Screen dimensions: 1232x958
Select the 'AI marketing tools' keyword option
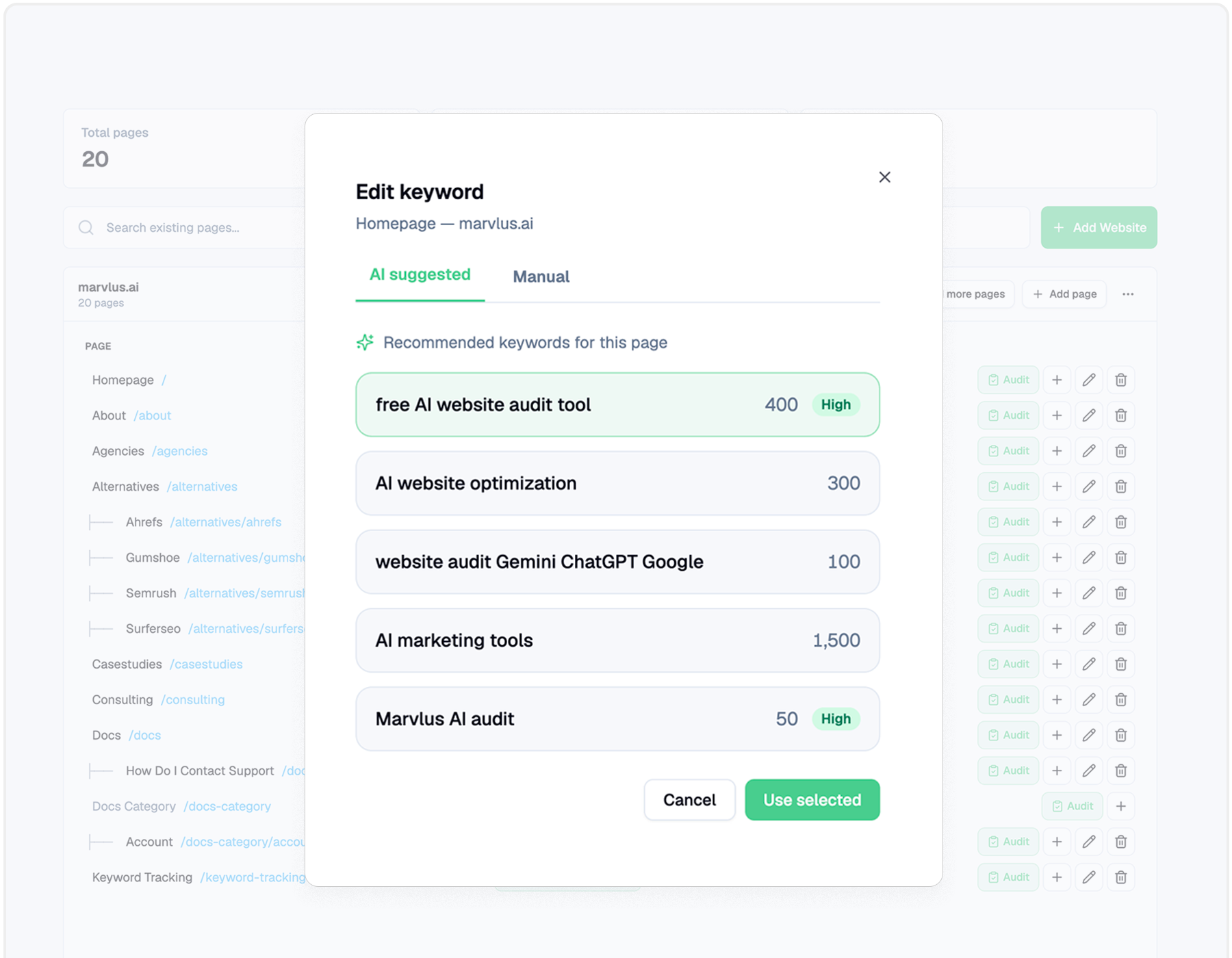point(617,640)
